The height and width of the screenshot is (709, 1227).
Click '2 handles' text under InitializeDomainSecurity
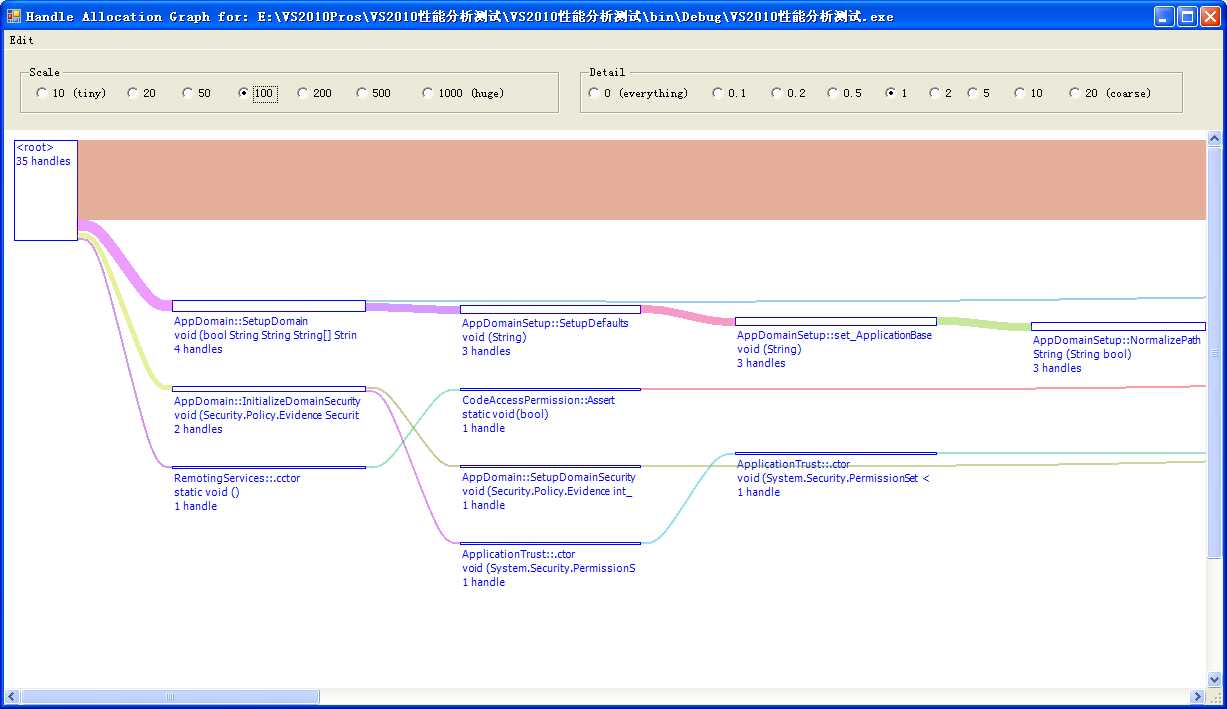pyautogui.click(x=198, y=430)
